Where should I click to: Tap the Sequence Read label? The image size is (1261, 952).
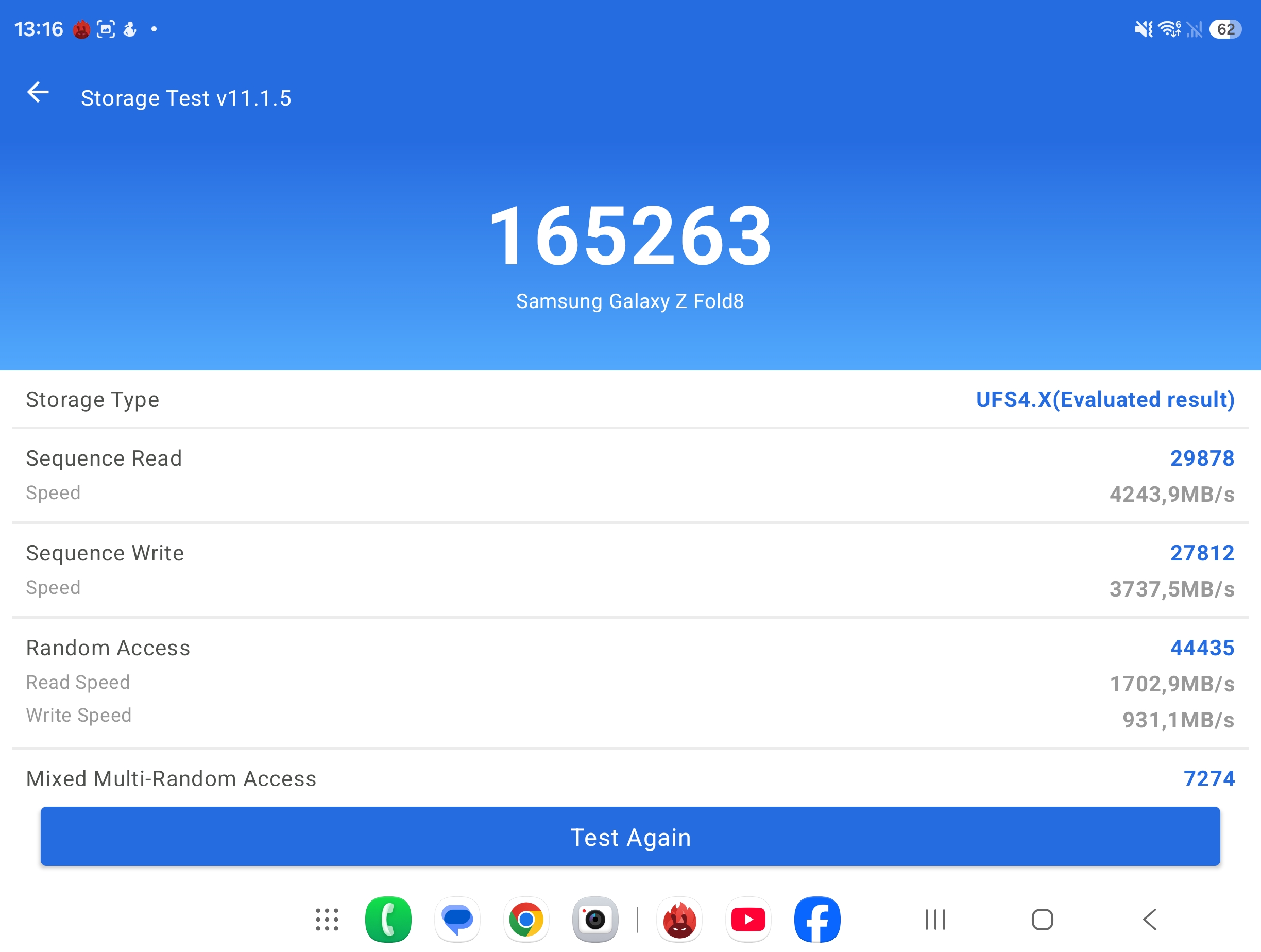pyautogui.click(x=104, y=458)
